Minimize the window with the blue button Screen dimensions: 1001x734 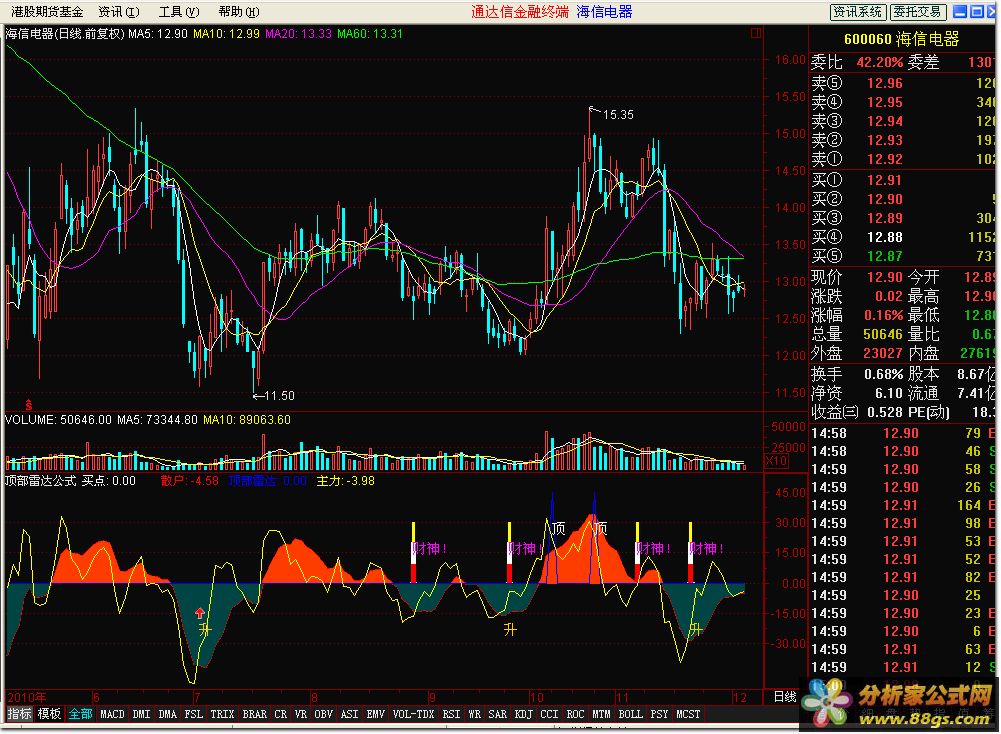click(x=960, y=11)
